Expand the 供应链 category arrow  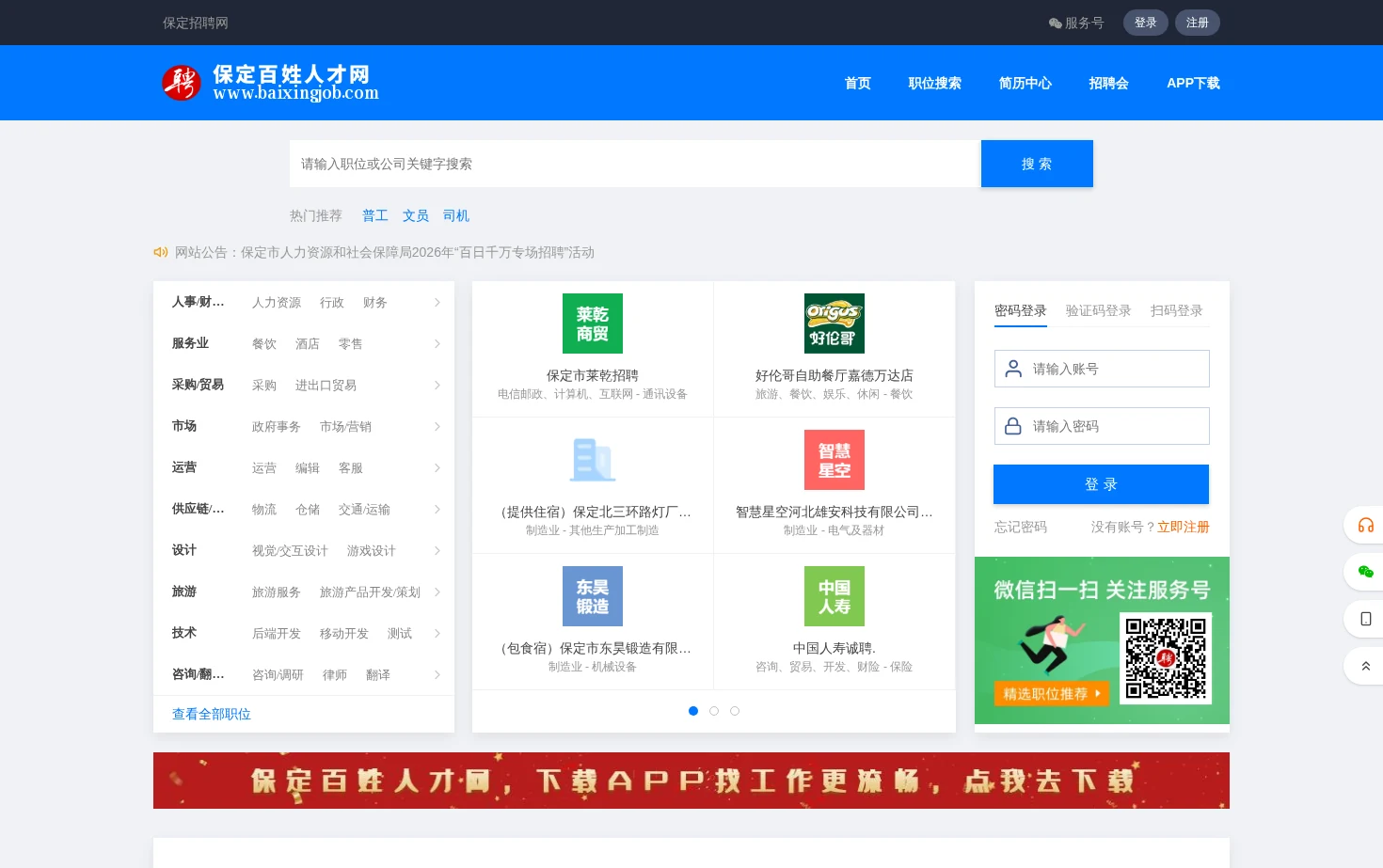437,509
